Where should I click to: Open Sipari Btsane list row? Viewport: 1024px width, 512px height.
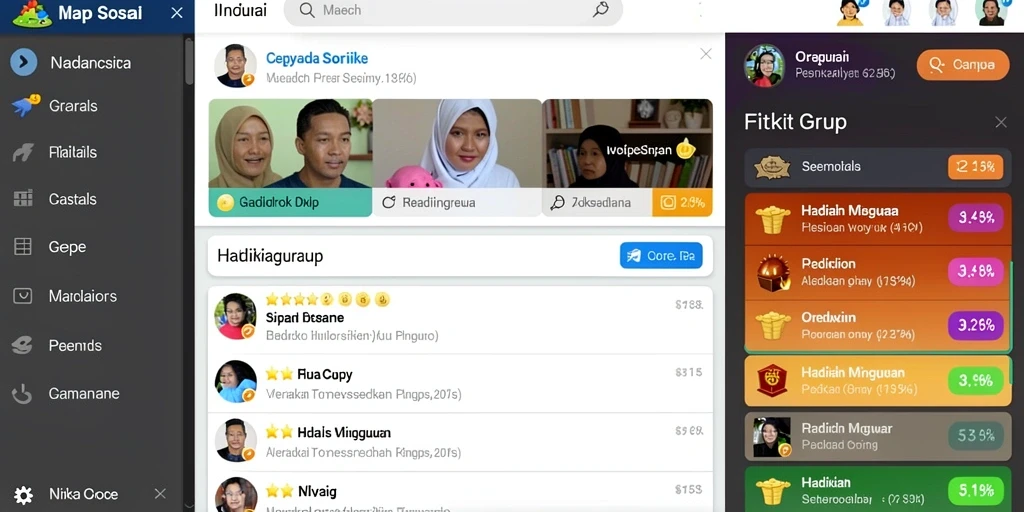(x=460, y=319)
